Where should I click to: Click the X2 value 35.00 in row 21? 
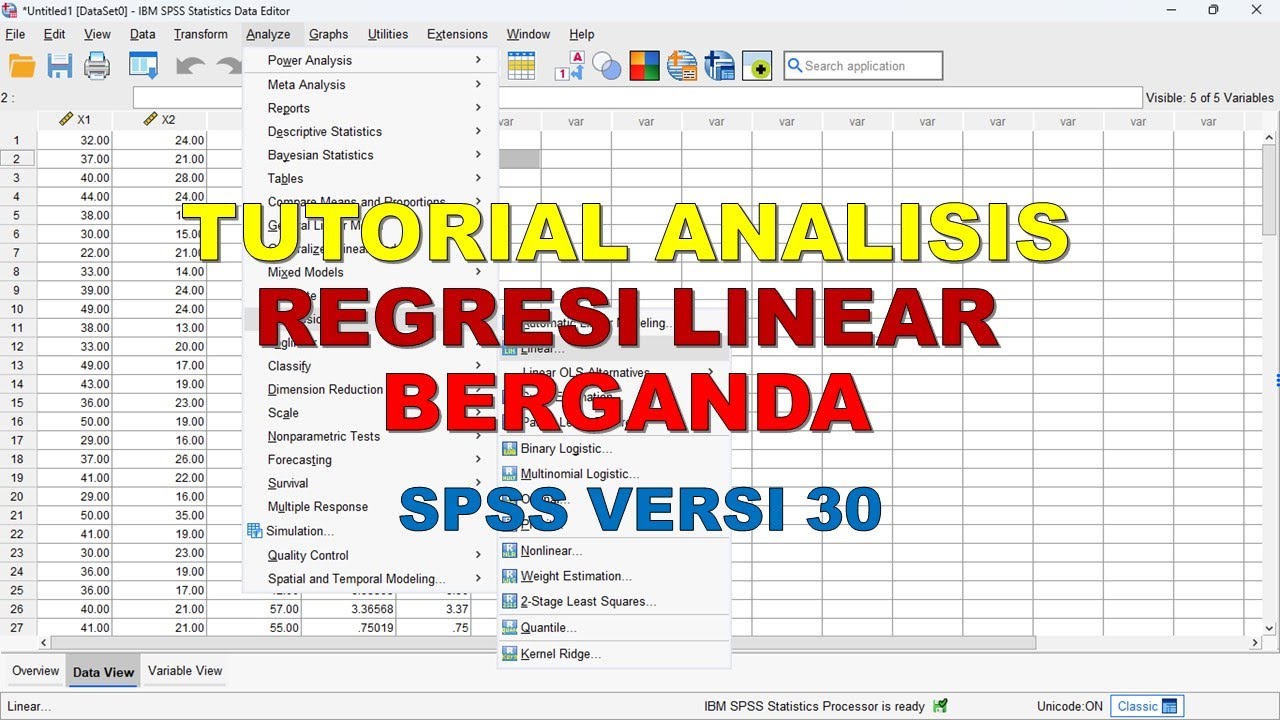160,515
